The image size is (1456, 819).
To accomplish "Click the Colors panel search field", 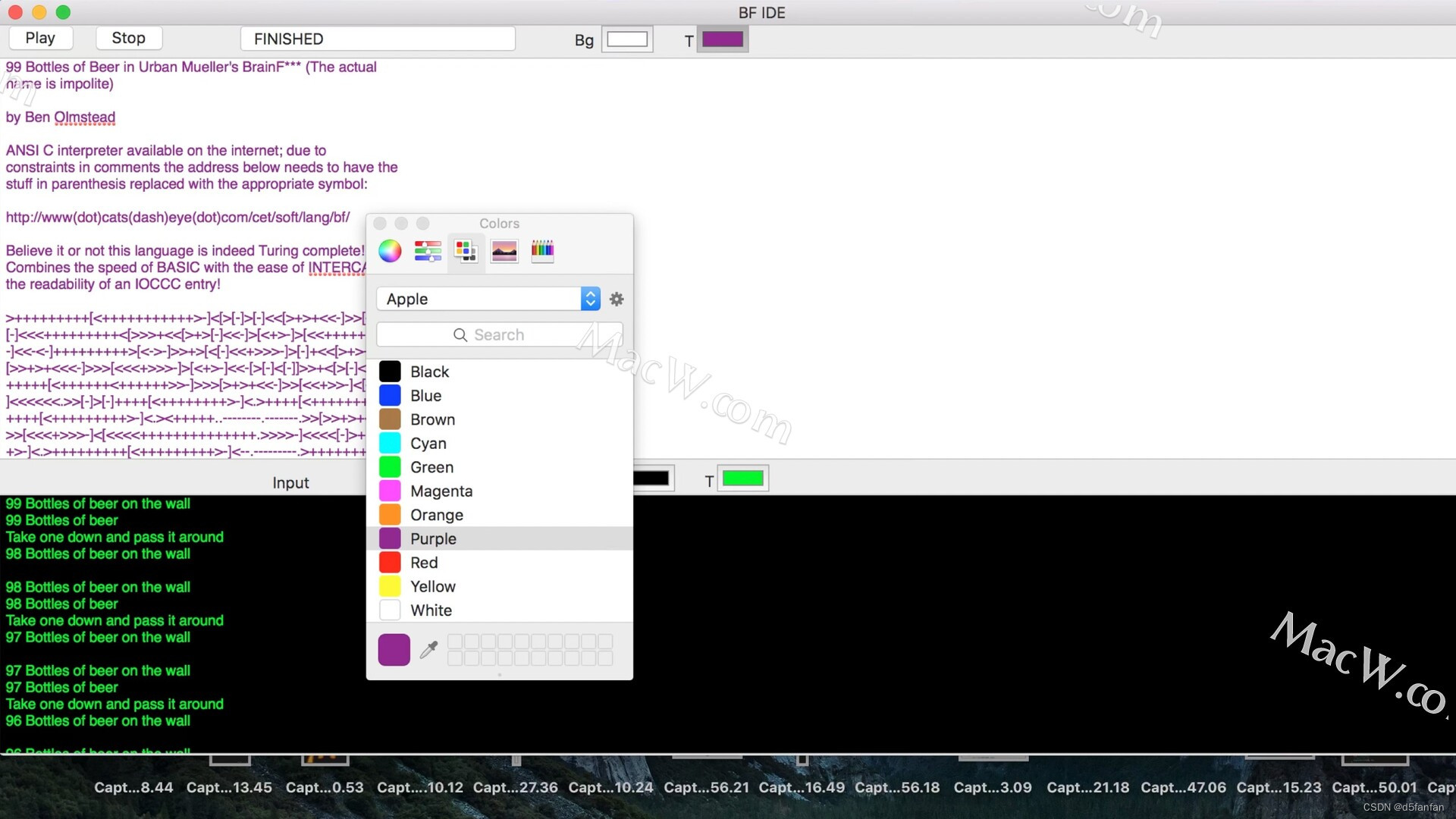I will (x=499, y=334).
